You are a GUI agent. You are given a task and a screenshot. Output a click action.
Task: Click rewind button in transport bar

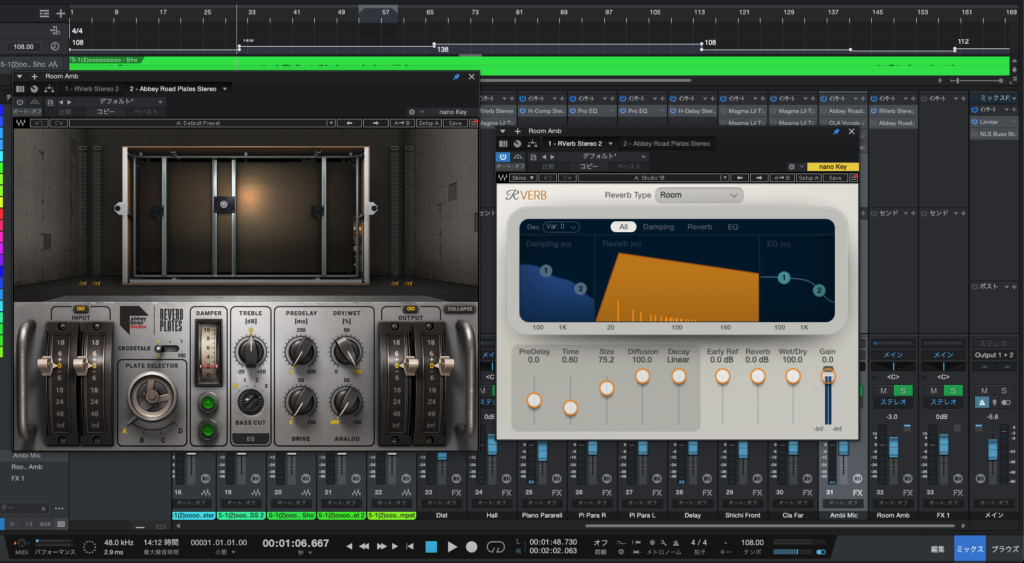pyautogui.click(x=364, y=546)
